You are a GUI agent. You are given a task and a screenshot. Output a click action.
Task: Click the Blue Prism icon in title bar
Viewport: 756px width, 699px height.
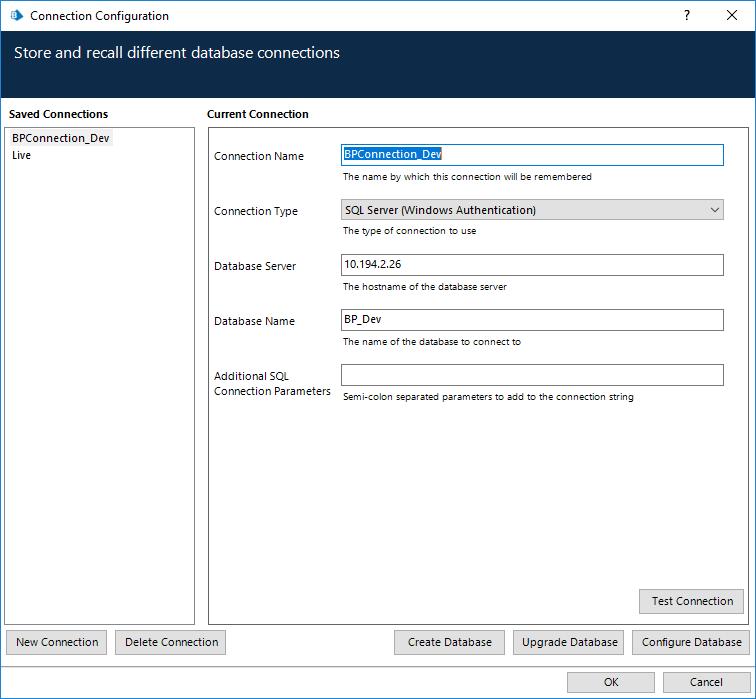click(16, 16)
